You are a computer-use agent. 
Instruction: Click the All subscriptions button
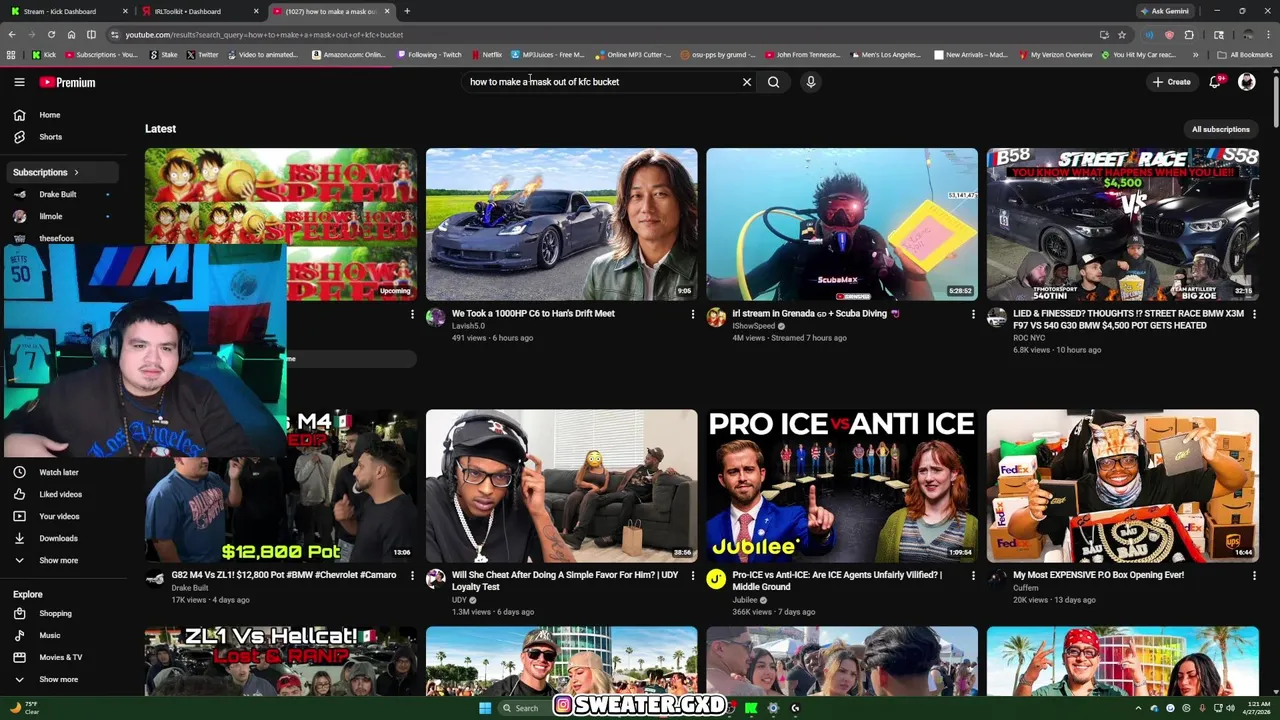click(x=1220, y=129)
